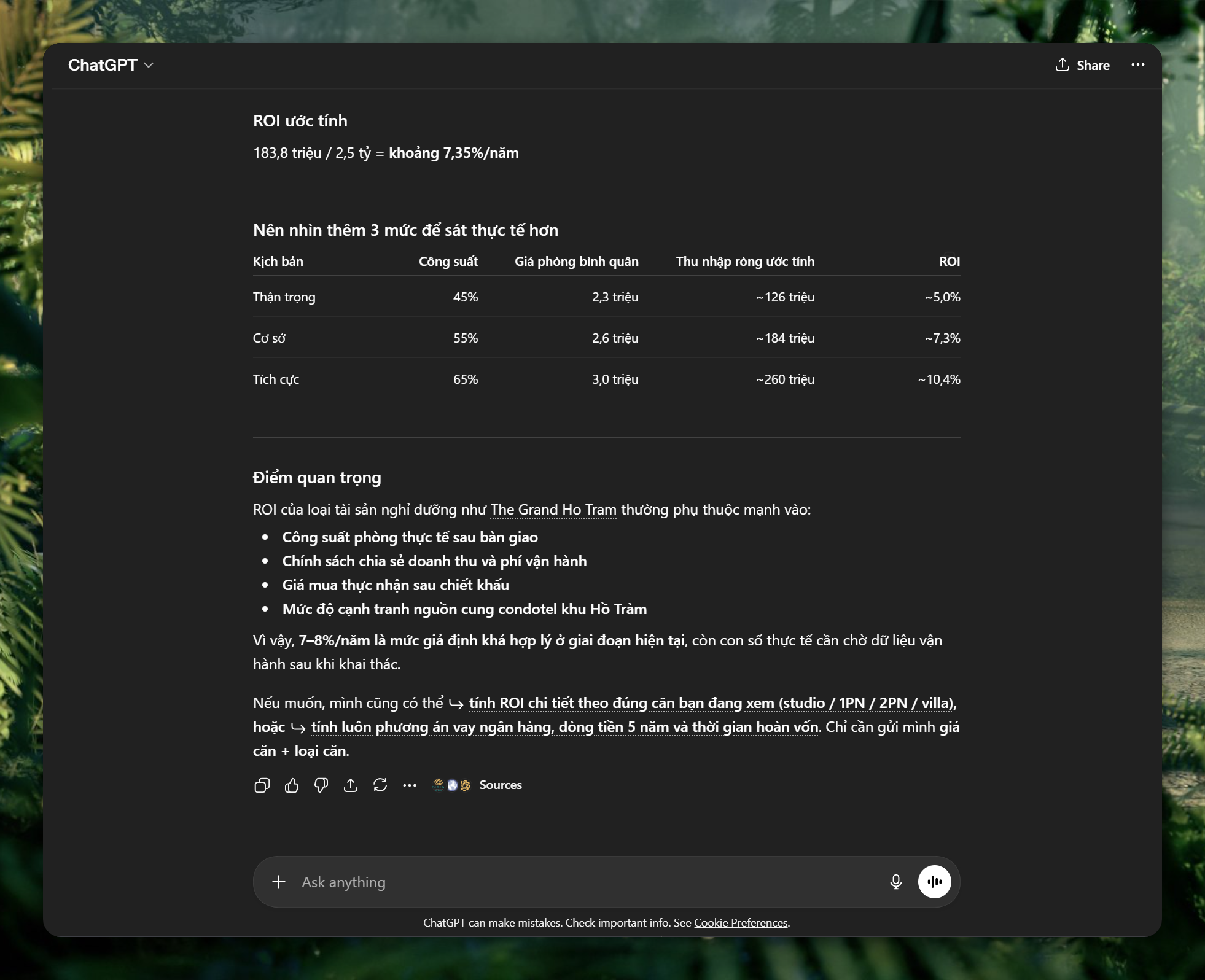
Task: Open The Grand Ho Tram entity link
Action: pos(553,510)
